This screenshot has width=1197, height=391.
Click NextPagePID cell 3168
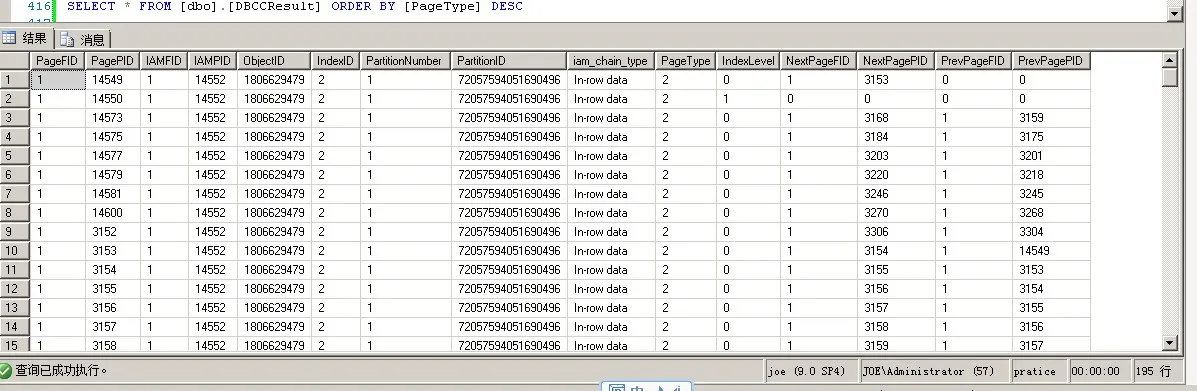896,118
